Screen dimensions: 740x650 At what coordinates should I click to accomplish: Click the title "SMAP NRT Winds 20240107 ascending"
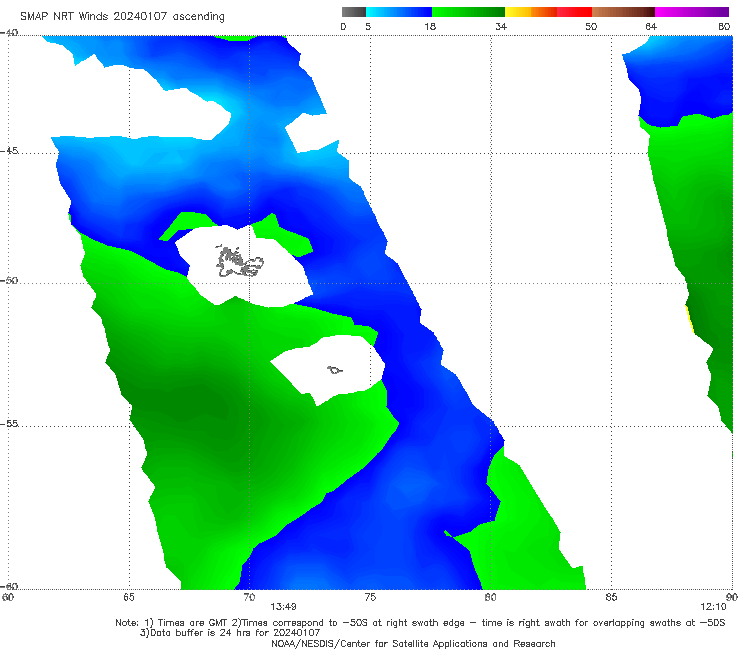tap(122, 16)
